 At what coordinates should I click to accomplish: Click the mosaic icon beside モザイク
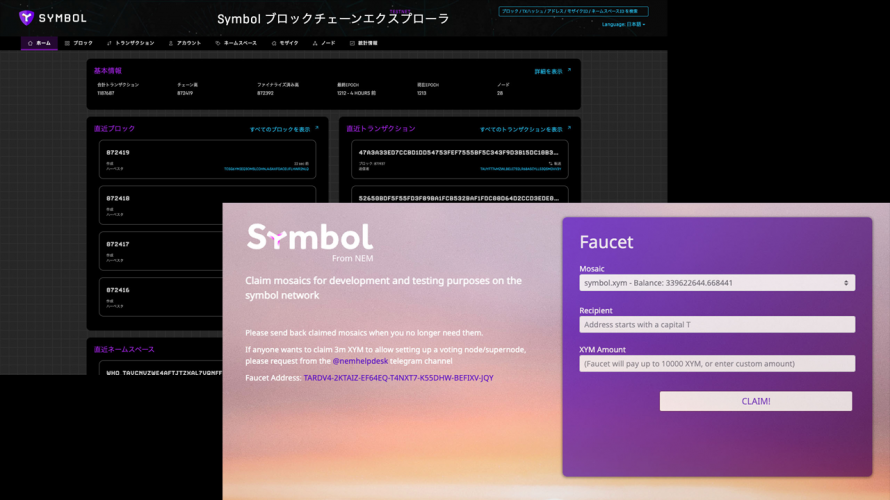point(274,43)
